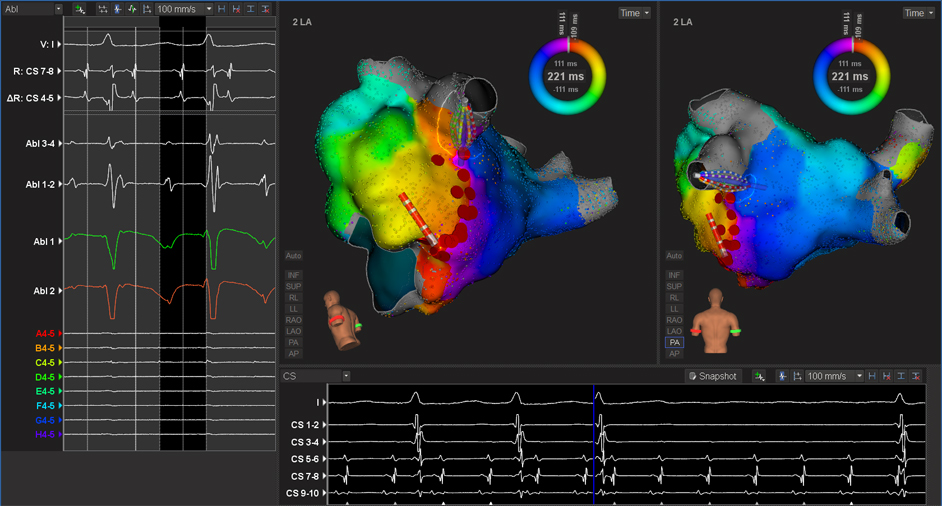The width and height of the screenshot is (942, 506).
Task: Select the PA view in right map
Action: 675,342
